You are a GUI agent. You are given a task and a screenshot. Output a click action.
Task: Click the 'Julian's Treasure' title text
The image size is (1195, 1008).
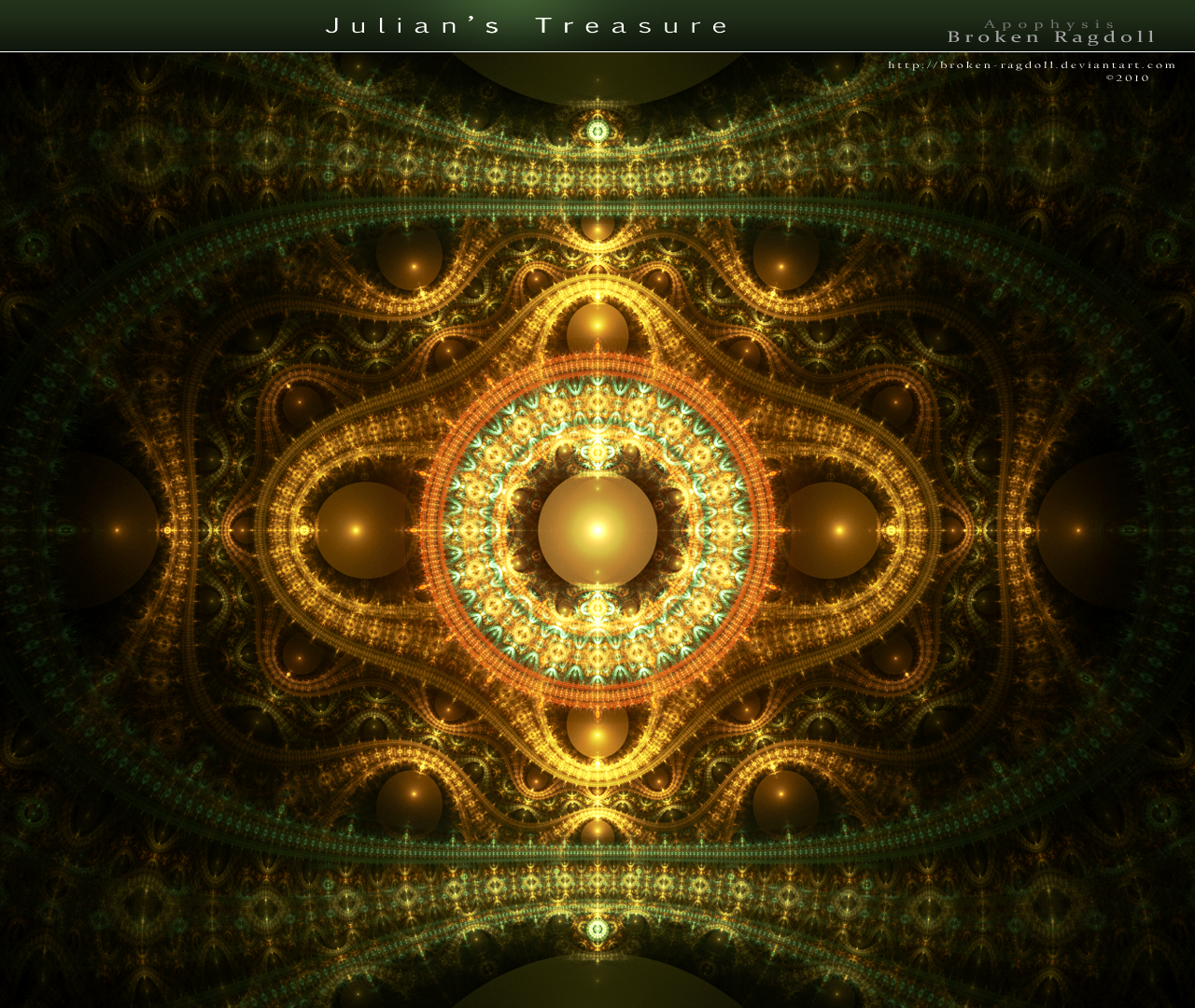pos(527,26)
